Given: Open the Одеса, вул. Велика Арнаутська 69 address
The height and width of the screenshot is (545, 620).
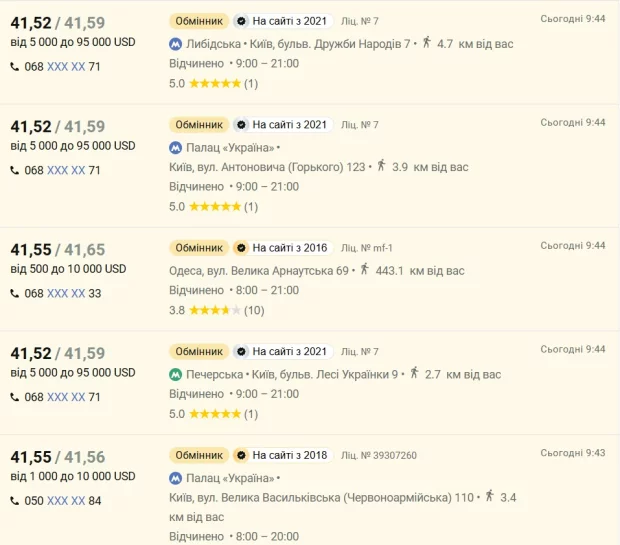Looking at the screenshot, I should (259, 270).
